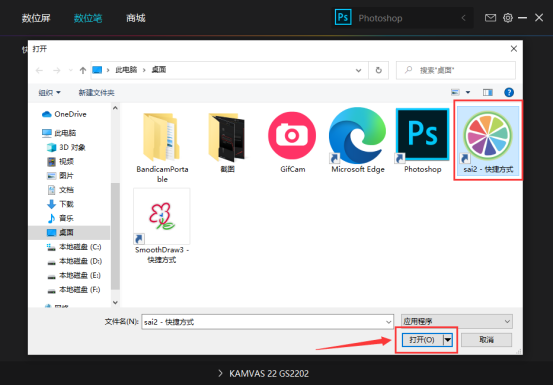This screenshot has height=386, width=554.
Task: Open 3D 对象 in the sidebar
Action: click(x=66, y=147)
